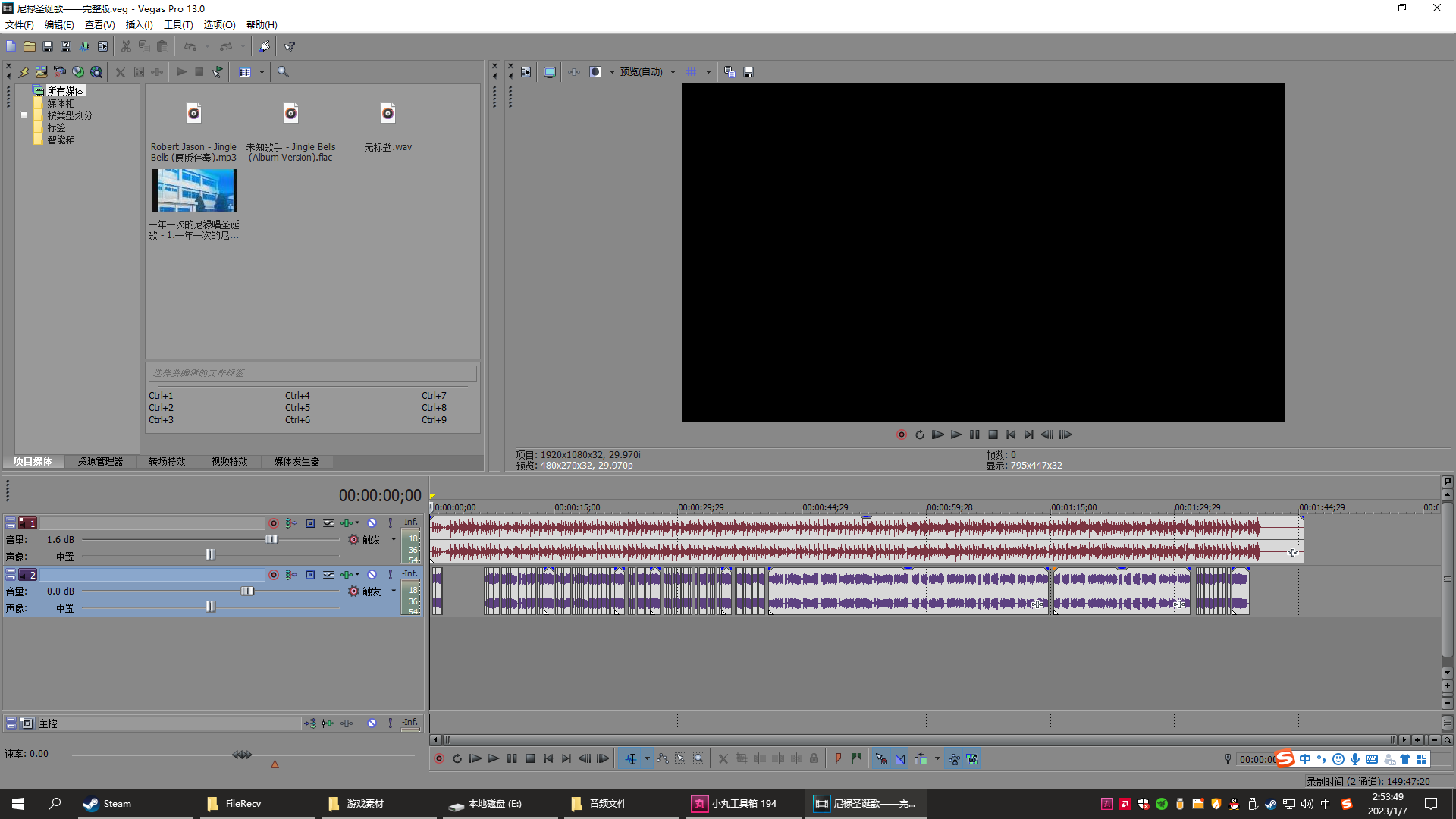
Task: Mute audio track 1
Action: 372,523
